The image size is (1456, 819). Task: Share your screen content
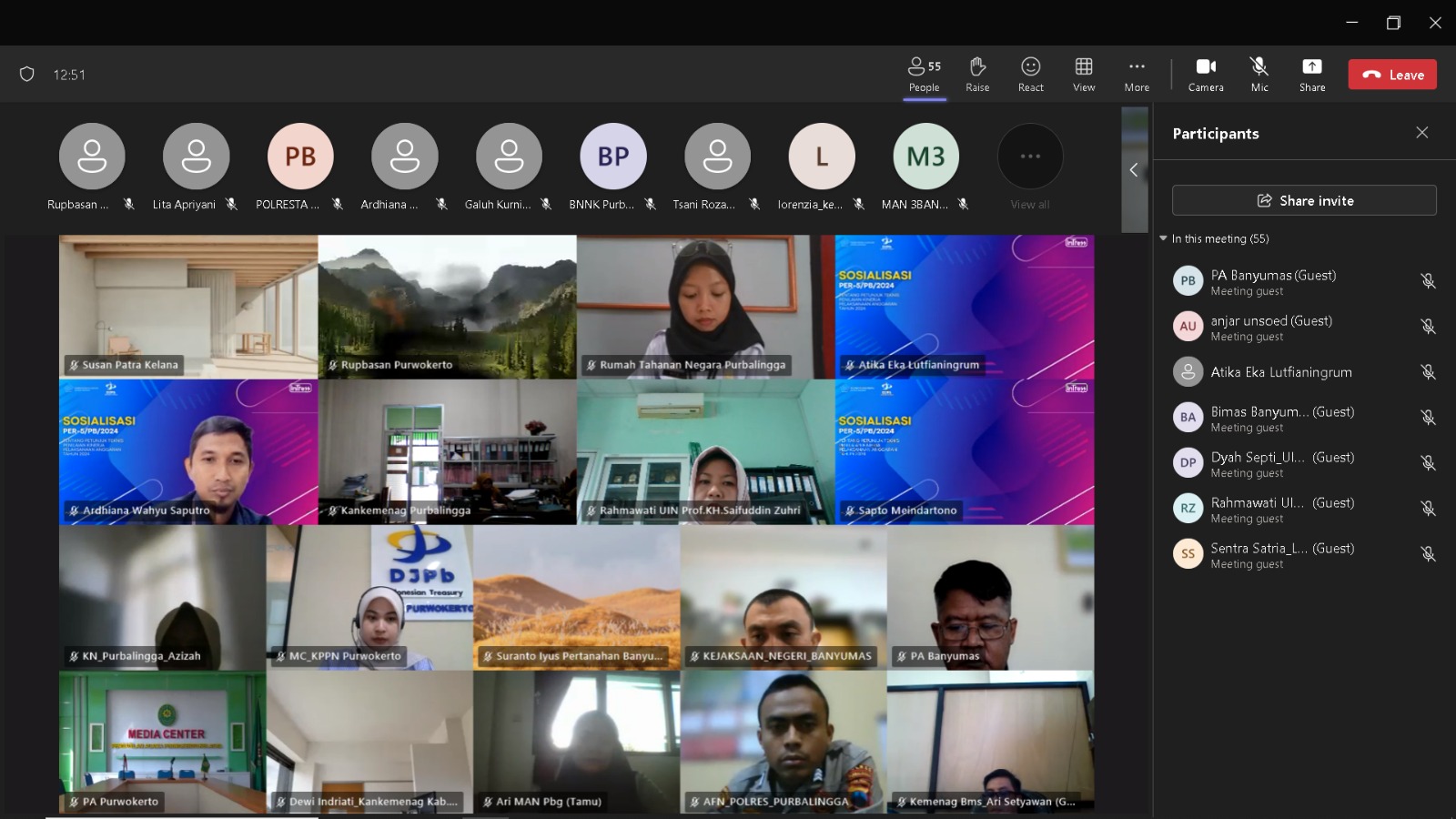click(x=1311, y=75)
